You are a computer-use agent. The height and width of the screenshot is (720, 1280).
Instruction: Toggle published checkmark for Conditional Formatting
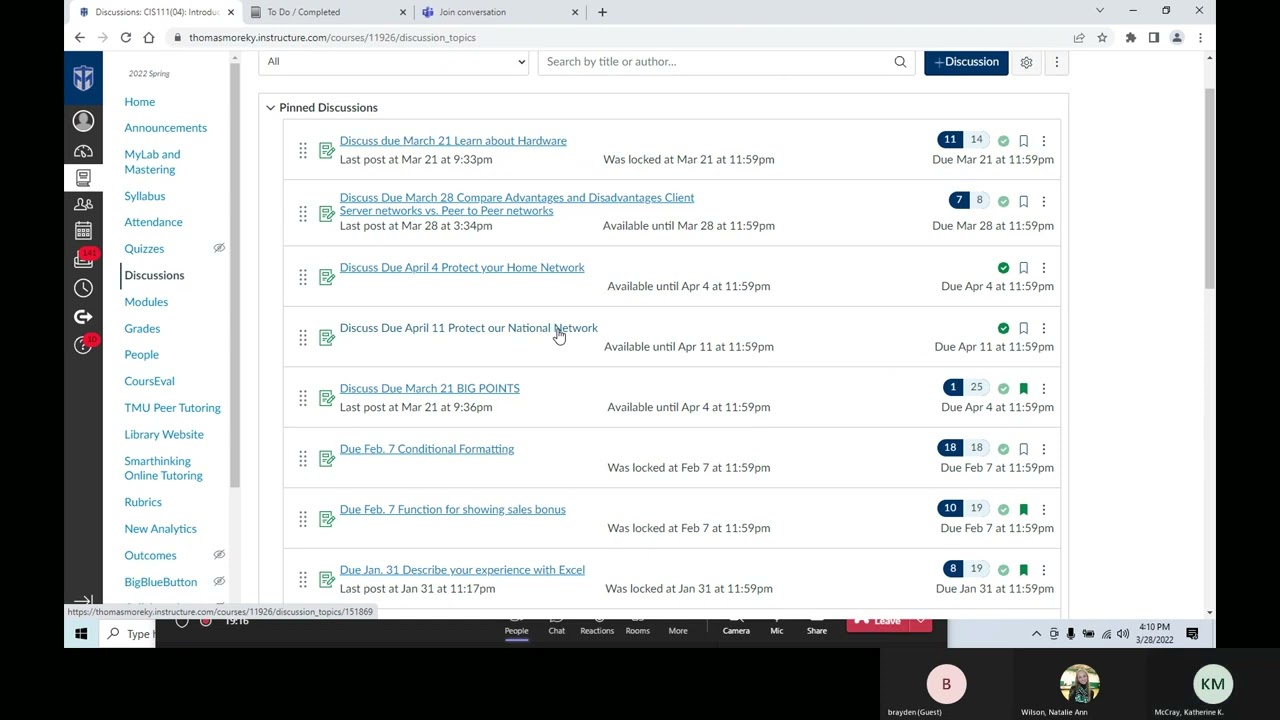pos(1003,449)
